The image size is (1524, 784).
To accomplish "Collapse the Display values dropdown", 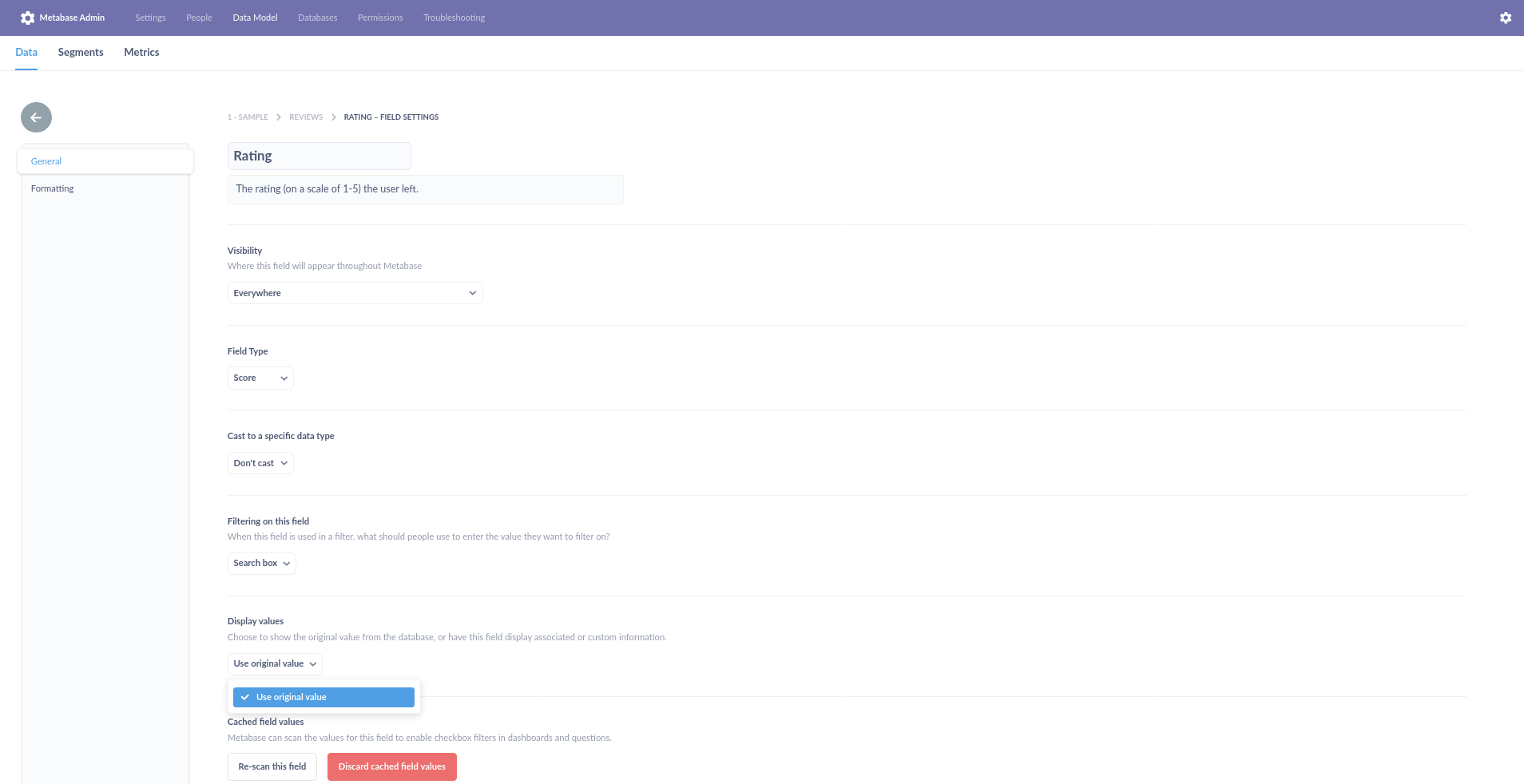I will (x=274, y=663).
